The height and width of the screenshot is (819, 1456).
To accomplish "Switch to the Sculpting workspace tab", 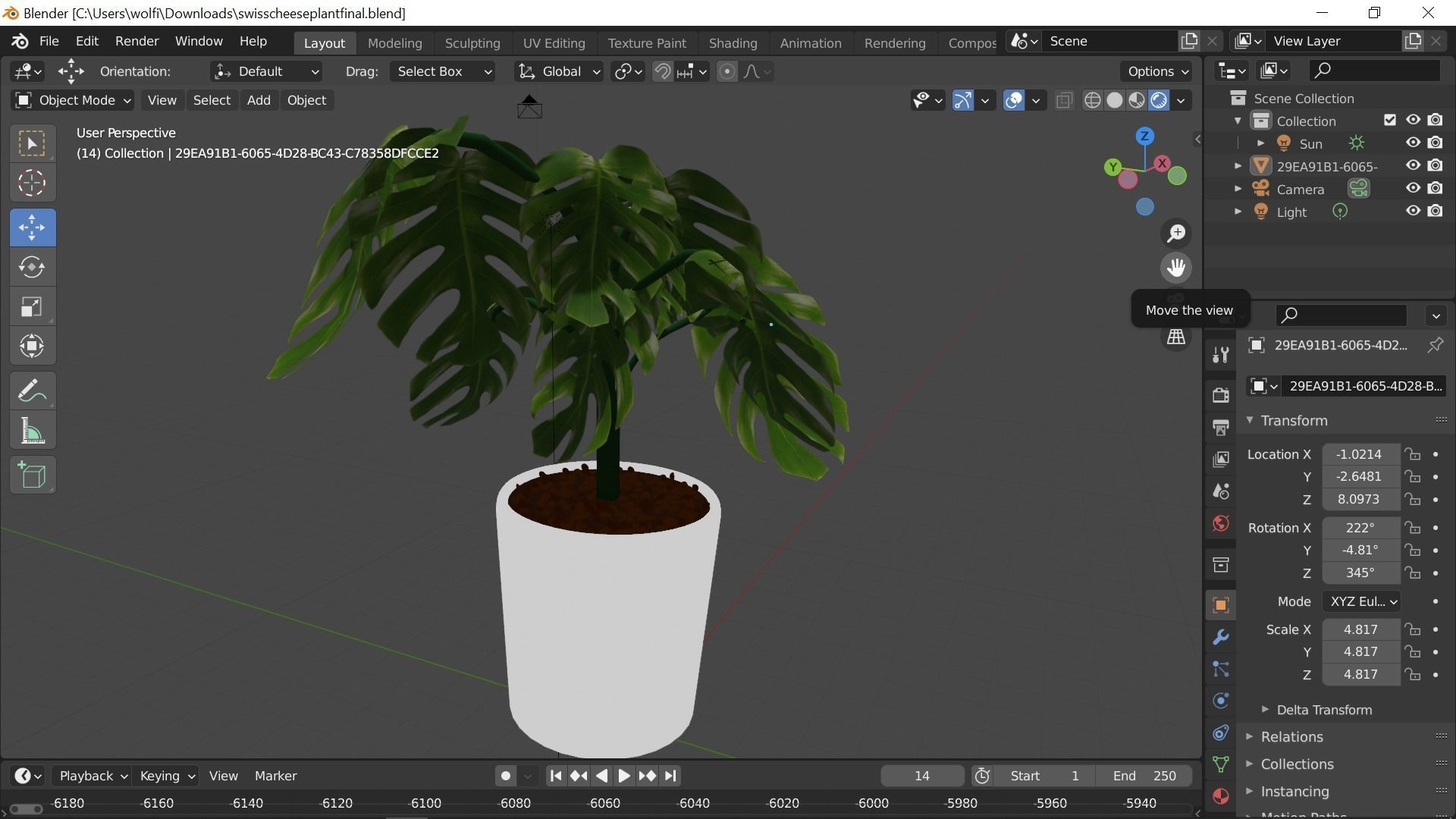I will [x=472, y=43].
